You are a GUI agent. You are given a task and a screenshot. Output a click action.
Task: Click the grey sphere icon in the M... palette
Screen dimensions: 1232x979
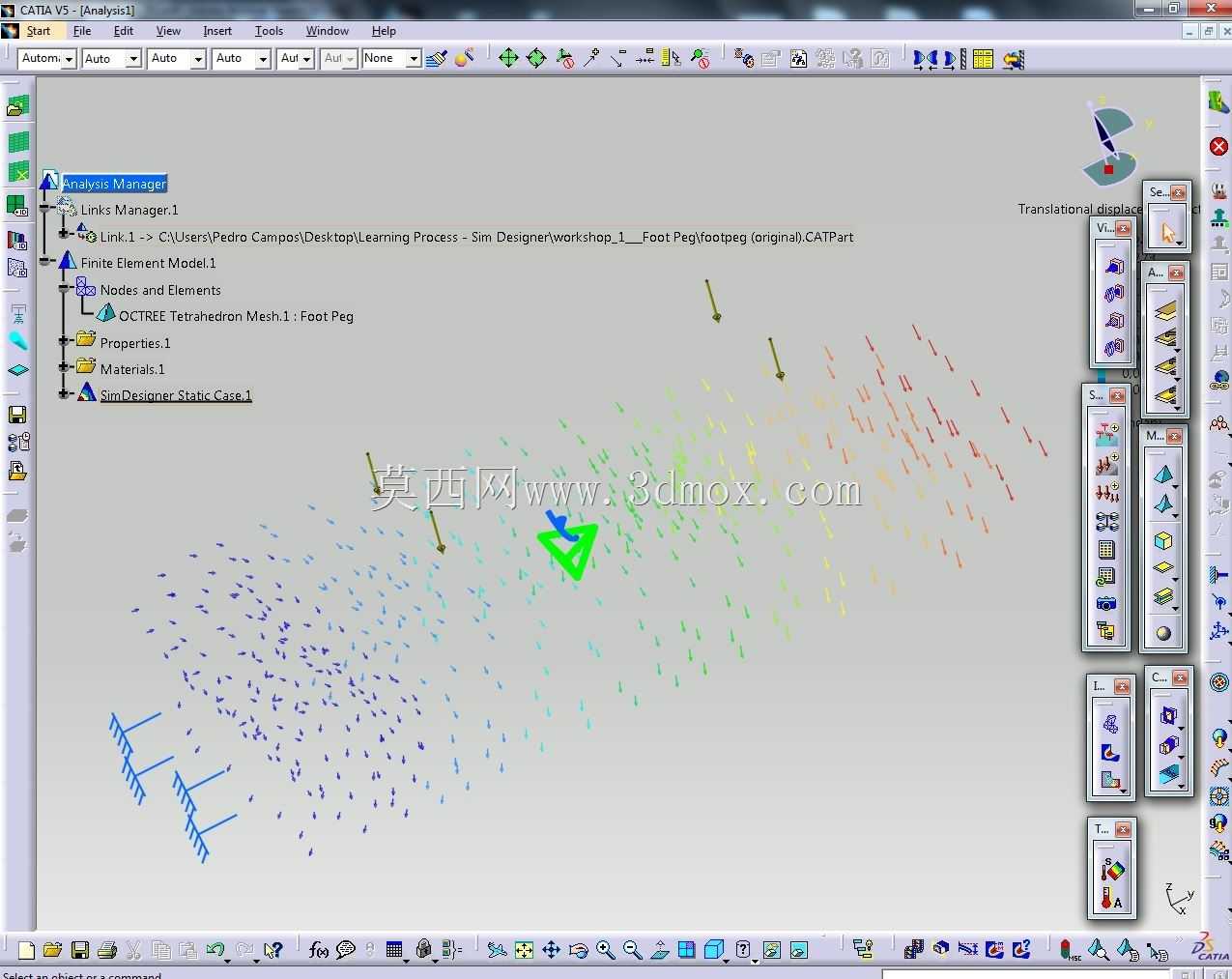[1163, 633]
